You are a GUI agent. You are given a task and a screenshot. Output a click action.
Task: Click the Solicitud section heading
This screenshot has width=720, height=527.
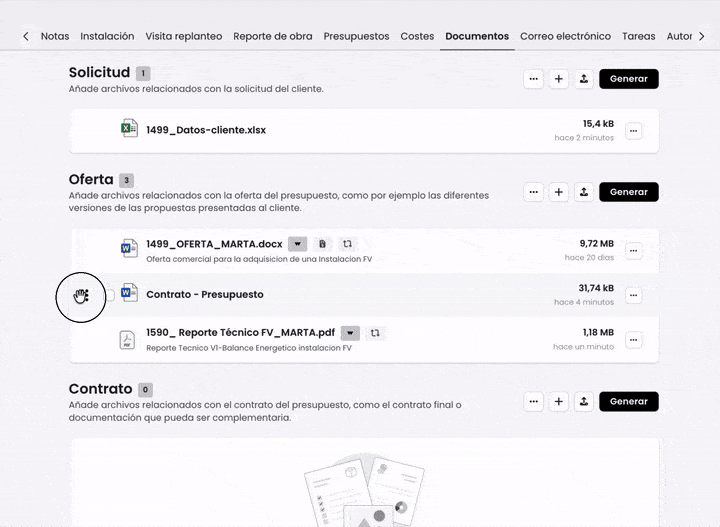[99, 72]
